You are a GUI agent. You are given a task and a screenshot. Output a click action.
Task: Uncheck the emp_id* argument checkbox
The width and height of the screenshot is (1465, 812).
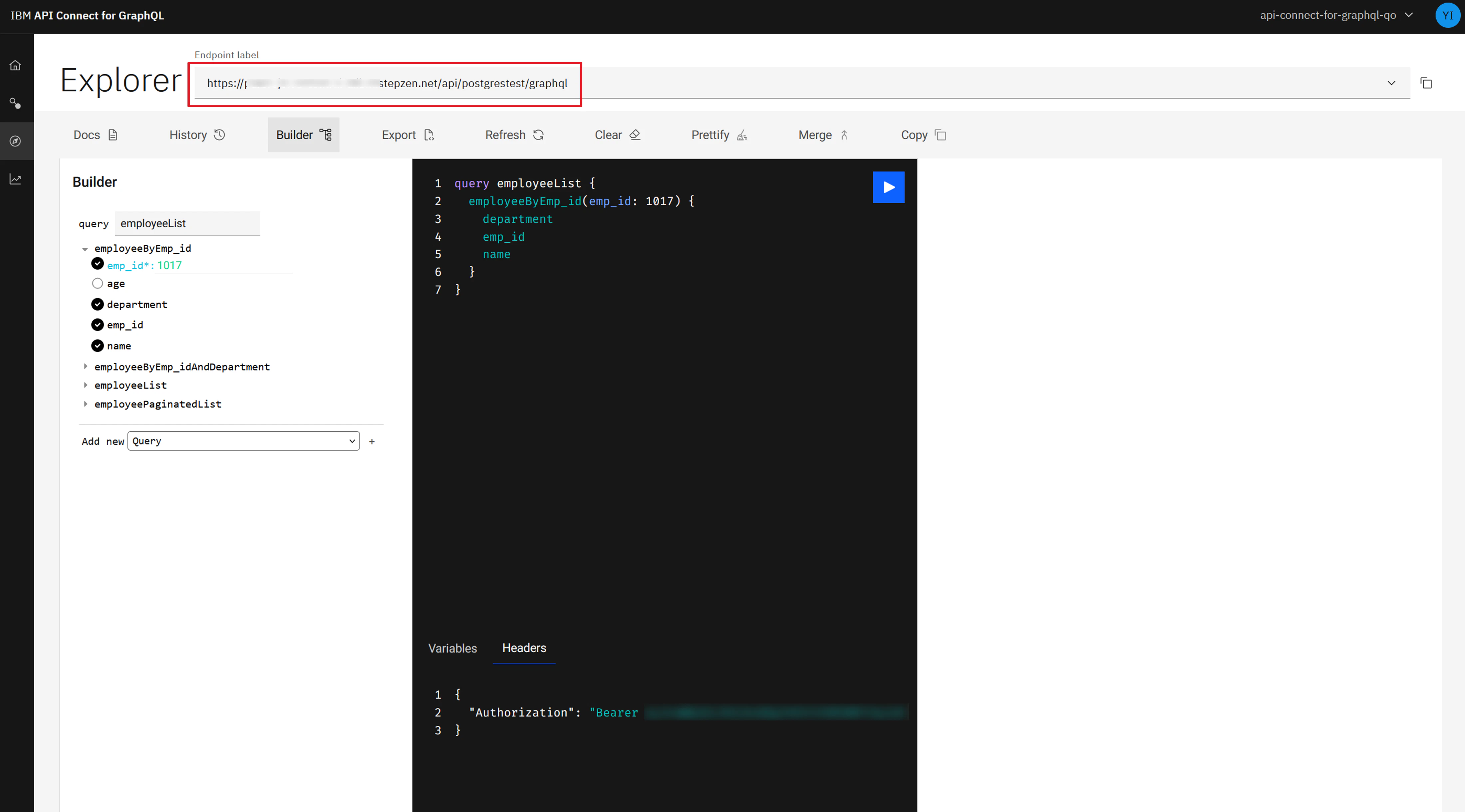tap(97, 264)
